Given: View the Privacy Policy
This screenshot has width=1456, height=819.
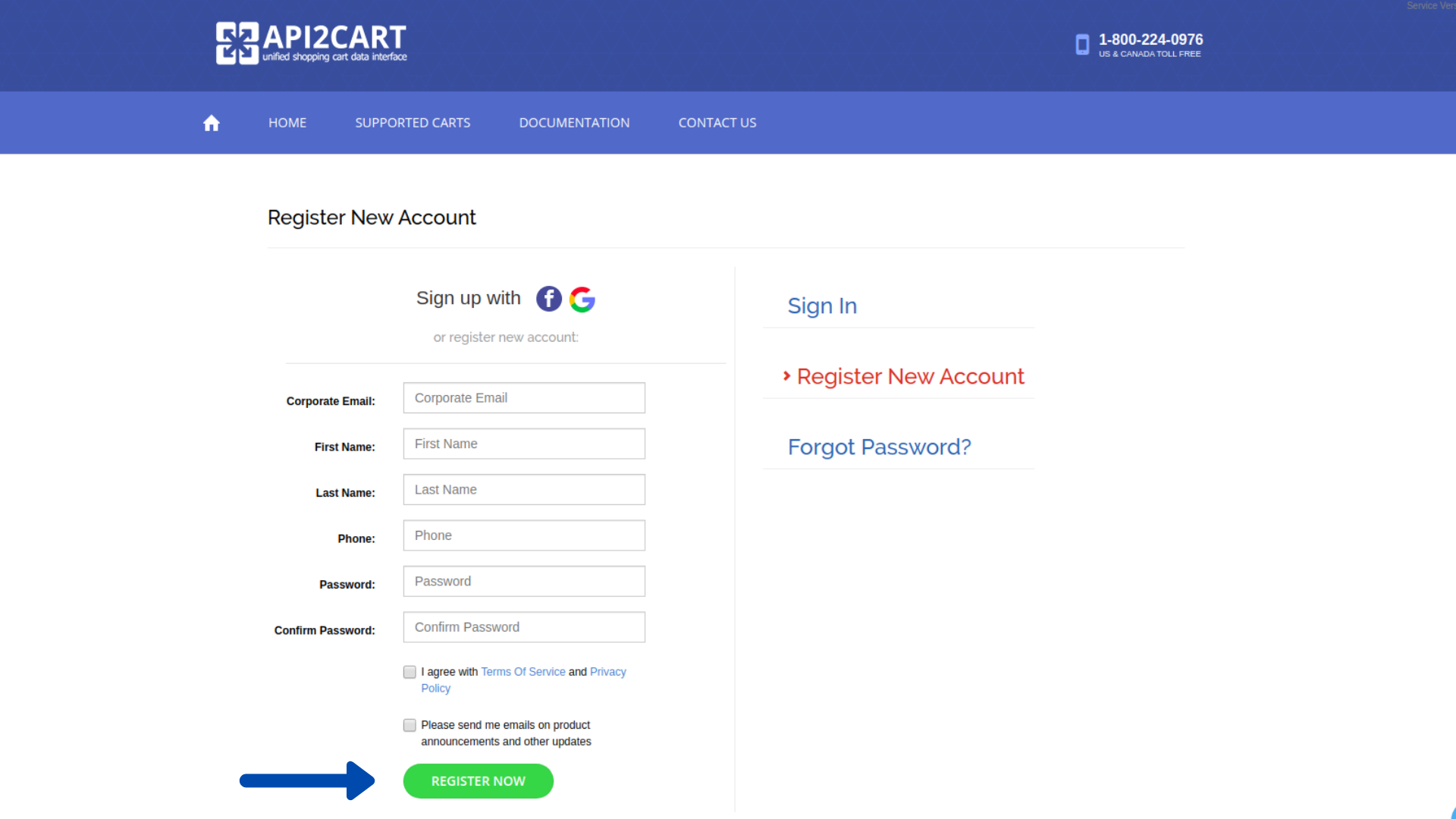Looking at the screenshot, I should 607,671.
